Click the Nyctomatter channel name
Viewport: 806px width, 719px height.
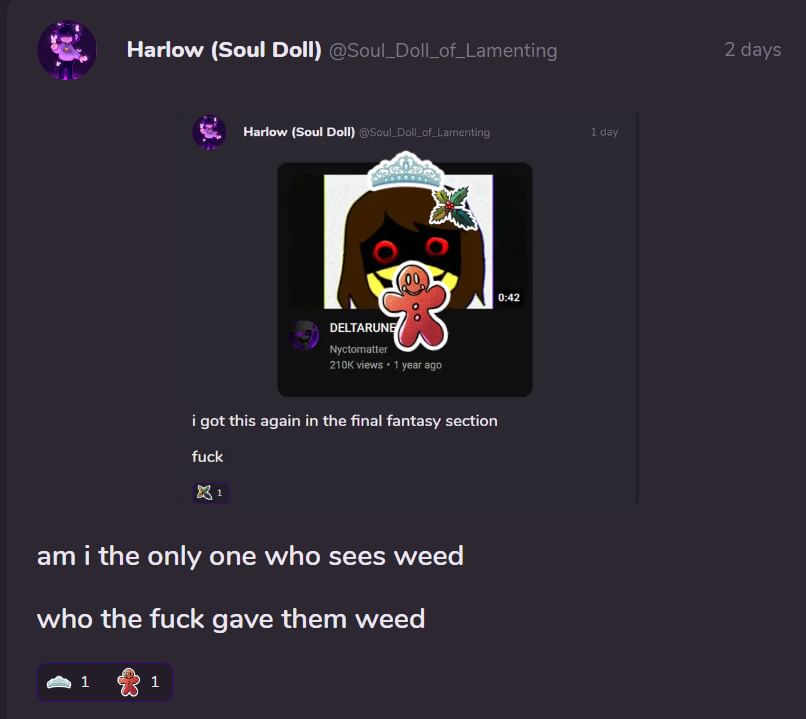358,349
